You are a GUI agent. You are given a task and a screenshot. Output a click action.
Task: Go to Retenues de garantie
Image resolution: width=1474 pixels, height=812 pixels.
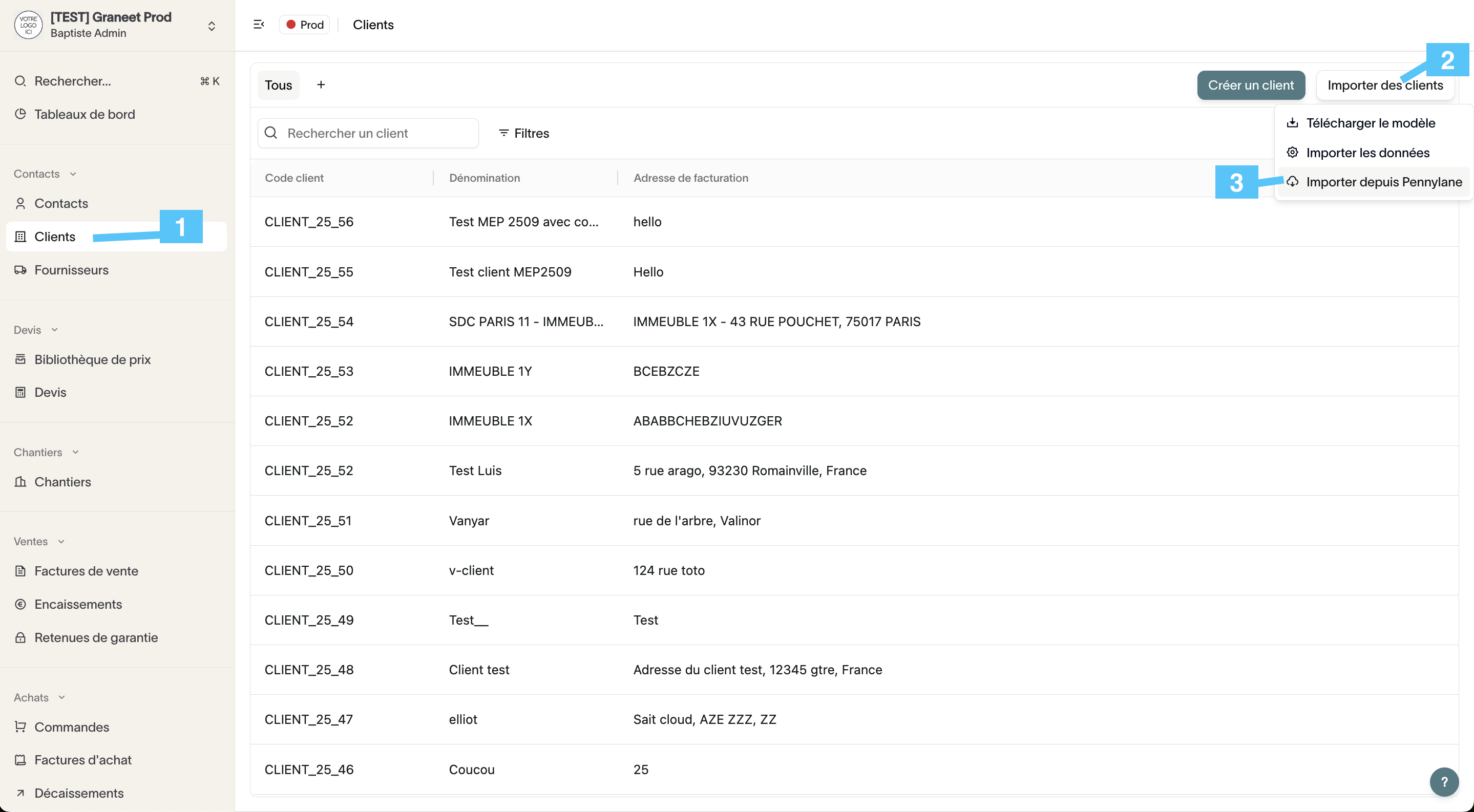[x=96, y=637]
